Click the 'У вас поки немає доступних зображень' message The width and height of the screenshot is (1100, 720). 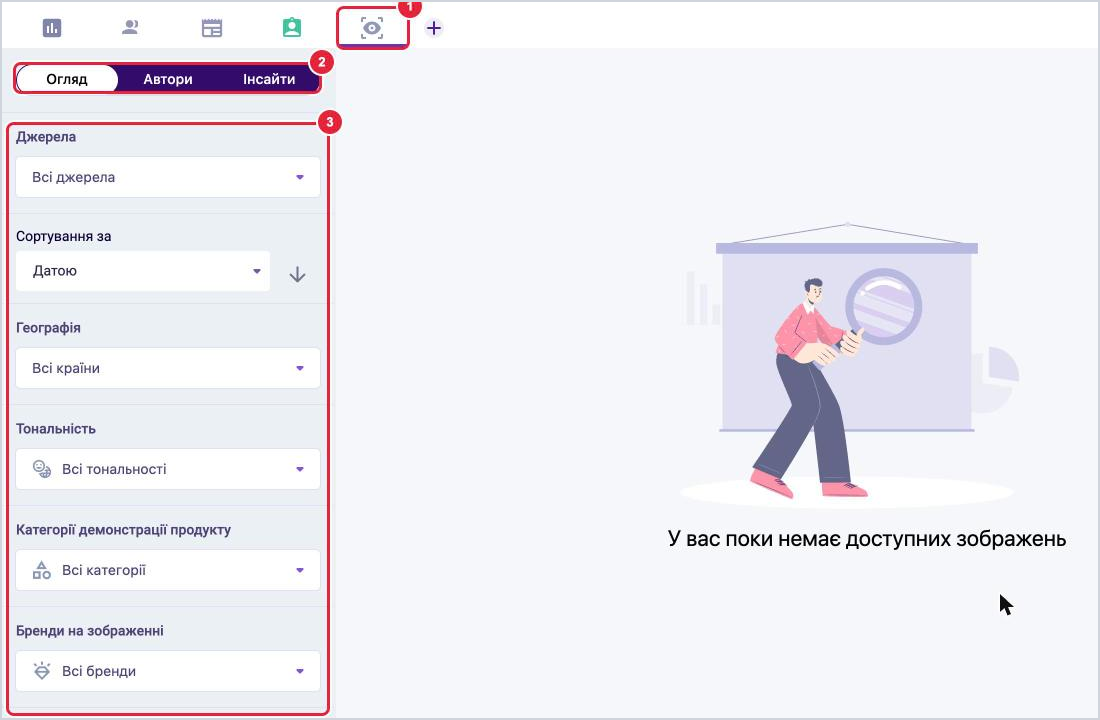[x=867, y=539]
